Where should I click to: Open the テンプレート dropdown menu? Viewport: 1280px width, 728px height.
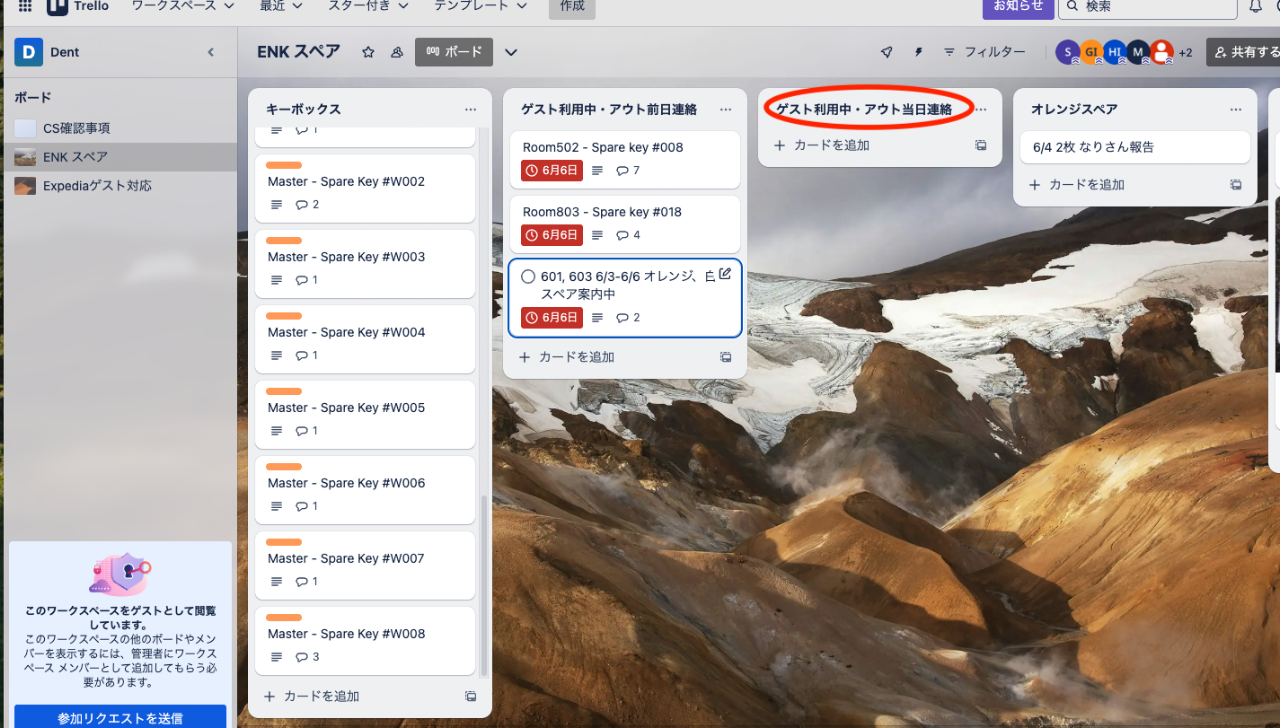[x=479, y=6]
